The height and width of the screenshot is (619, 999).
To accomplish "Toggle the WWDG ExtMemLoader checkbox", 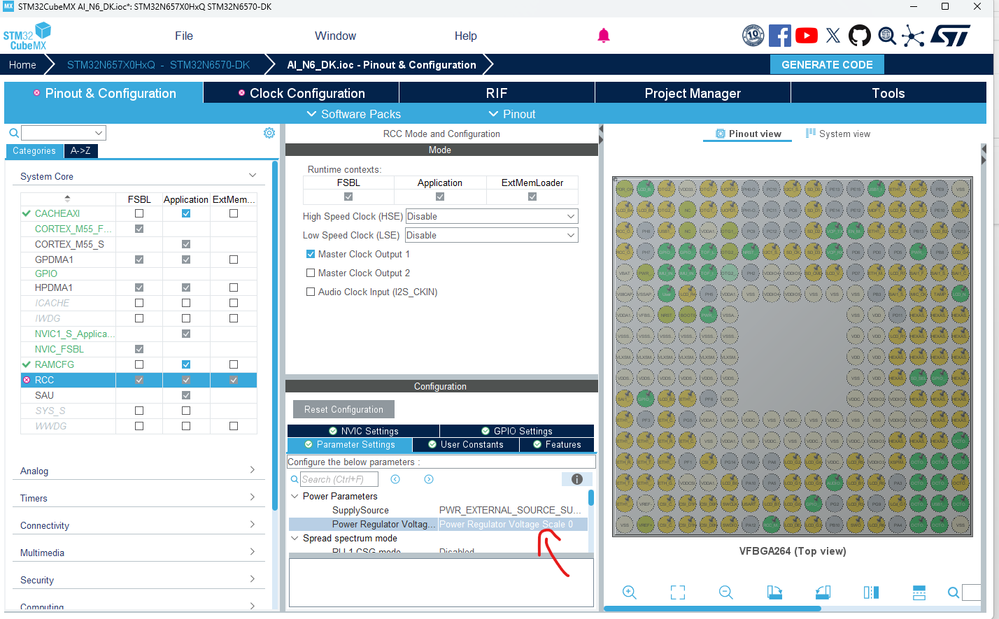I will click(x=234, y=425).
